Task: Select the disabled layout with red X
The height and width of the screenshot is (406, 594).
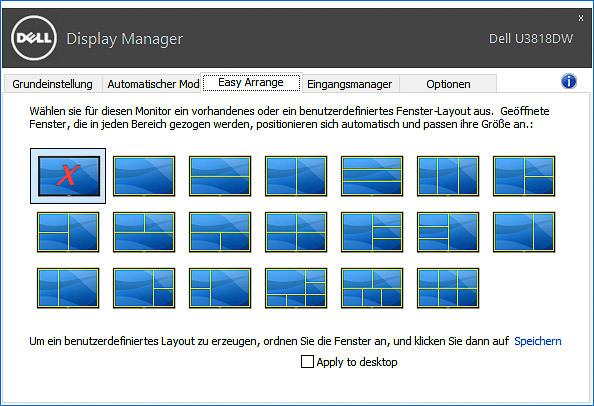Action: 68,176
